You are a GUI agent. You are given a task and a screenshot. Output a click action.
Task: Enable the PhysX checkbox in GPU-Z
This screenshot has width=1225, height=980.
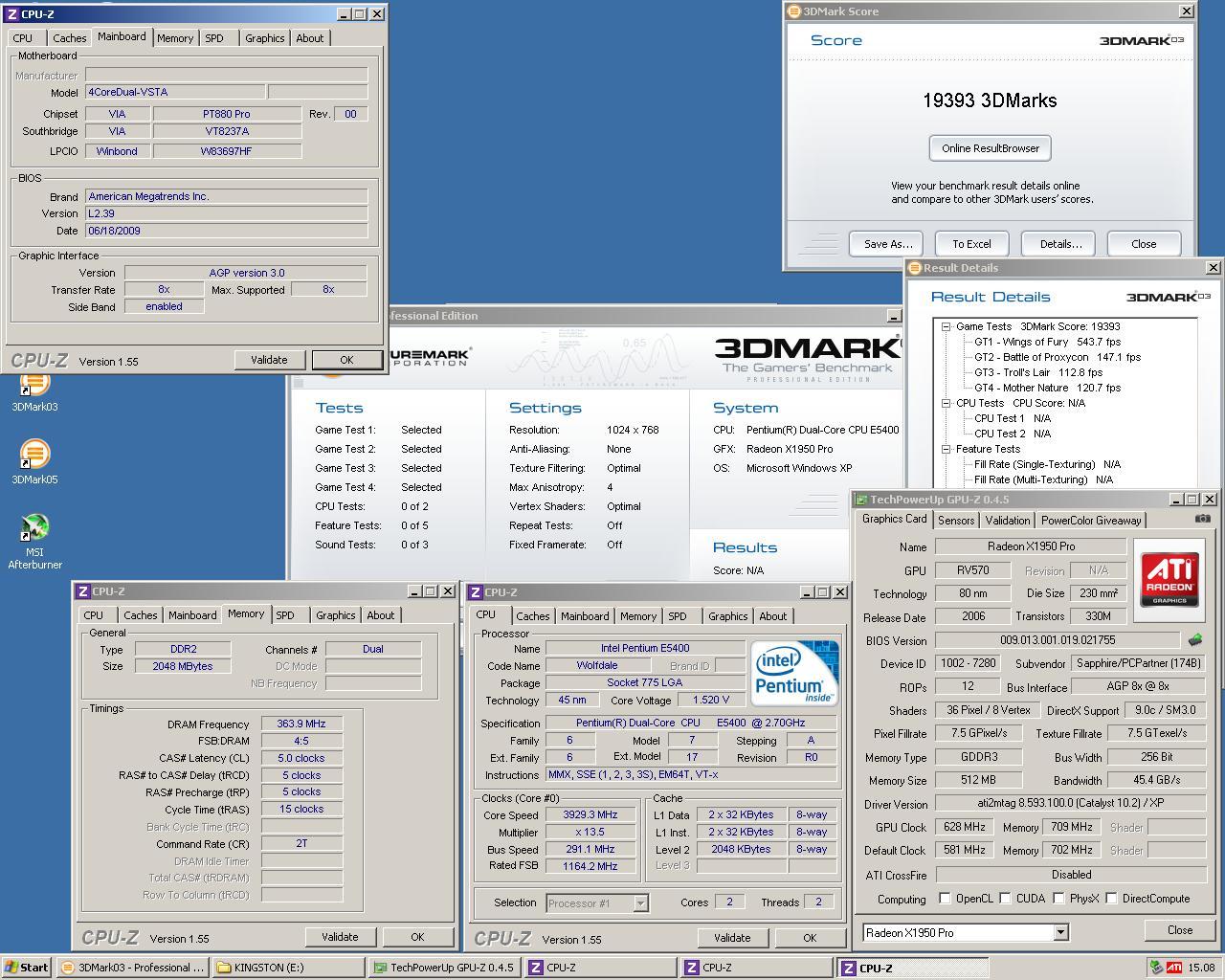[x=1058, y=899]
